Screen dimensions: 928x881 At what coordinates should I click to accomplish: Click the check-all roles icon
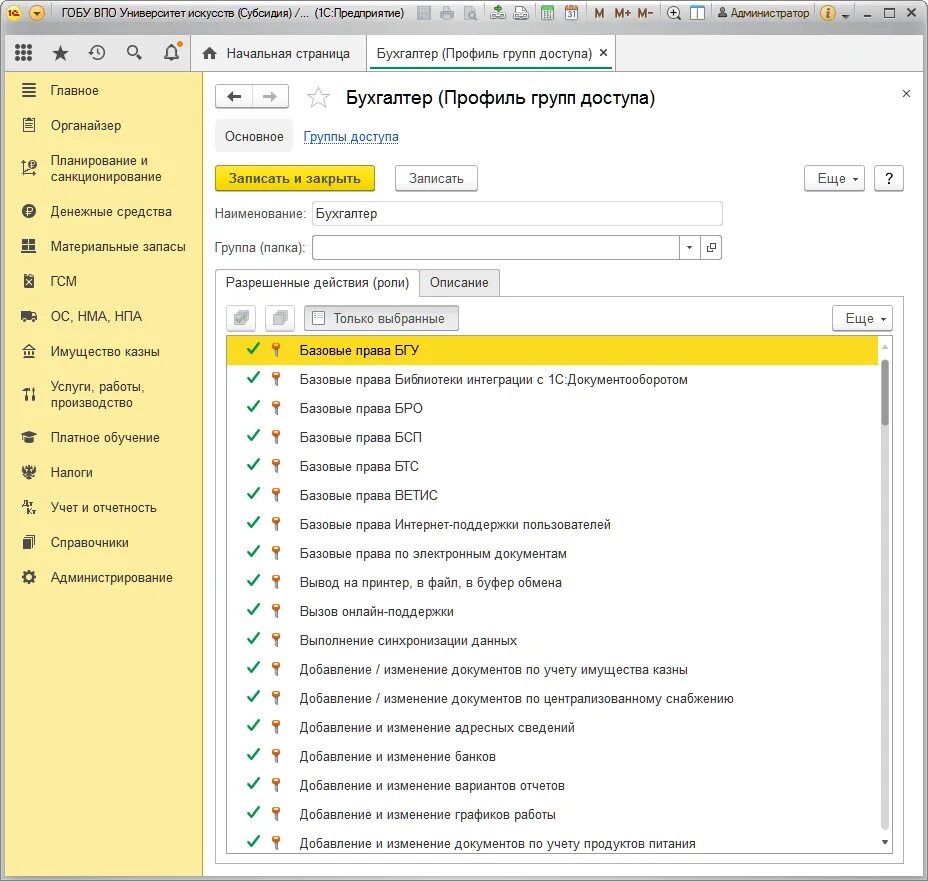pyautogui.click(x=241, y=318)
